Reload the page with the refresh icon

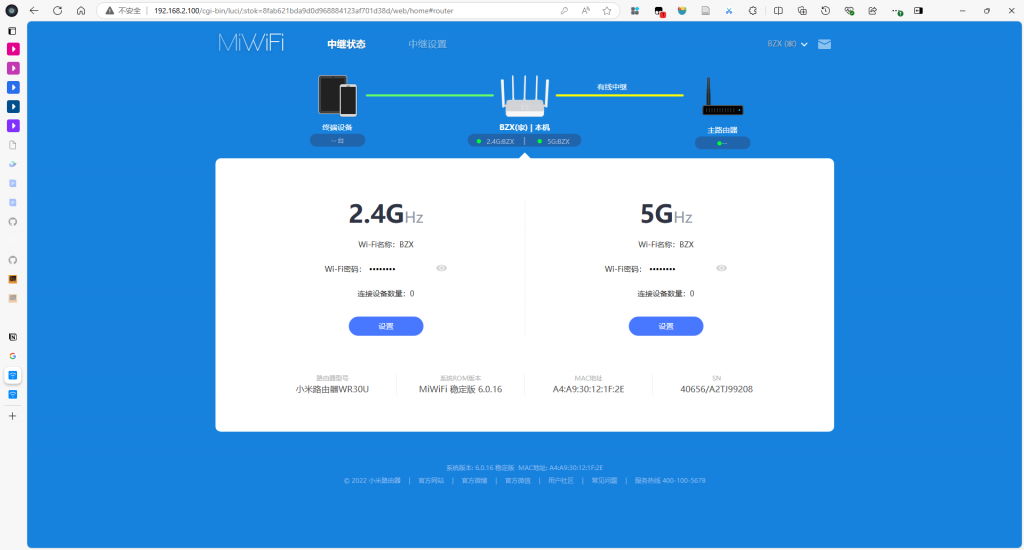[57, 10]
